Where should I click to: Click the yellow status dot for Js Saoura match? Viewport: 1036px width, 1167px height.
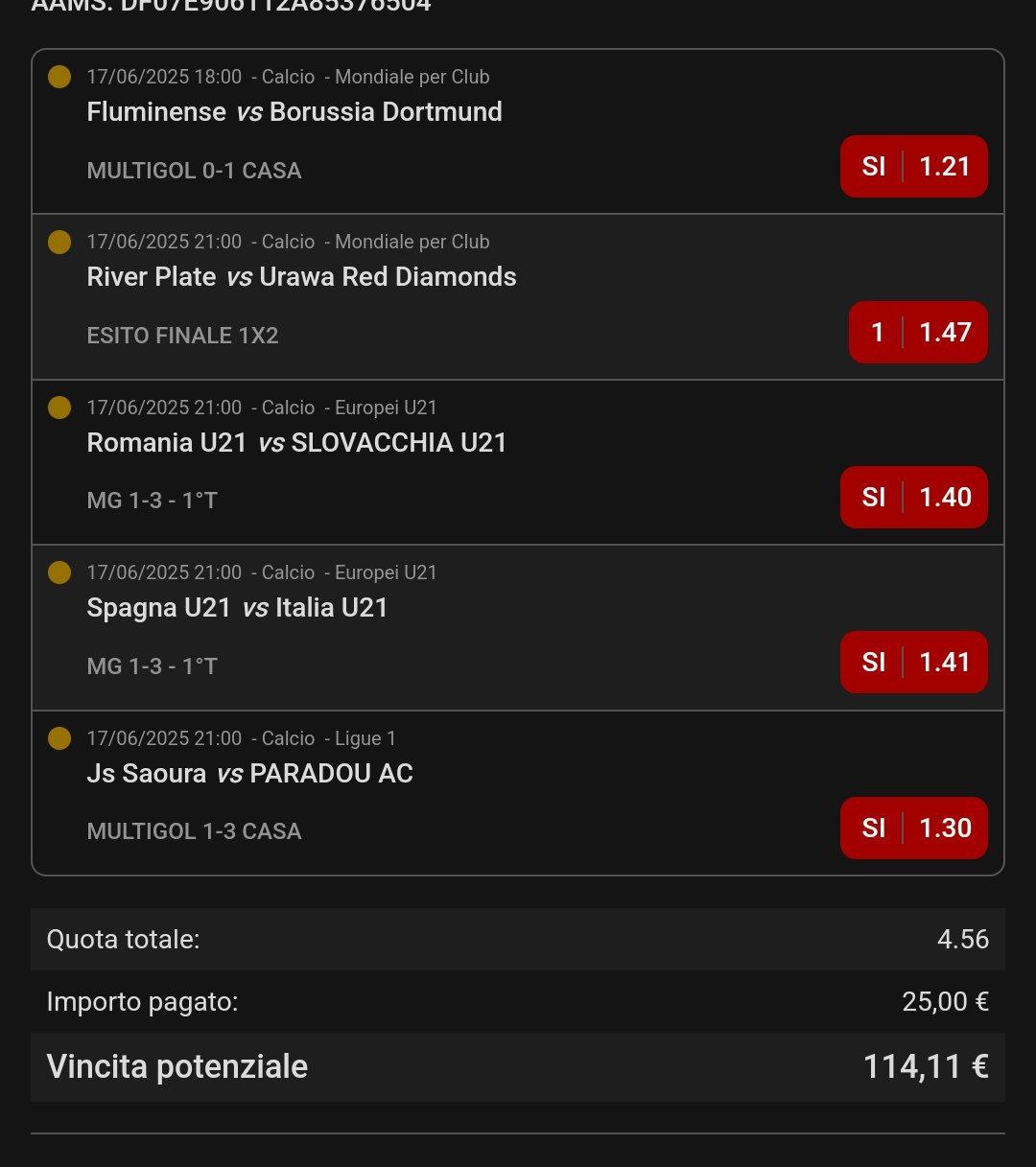(x=59, y=738)
